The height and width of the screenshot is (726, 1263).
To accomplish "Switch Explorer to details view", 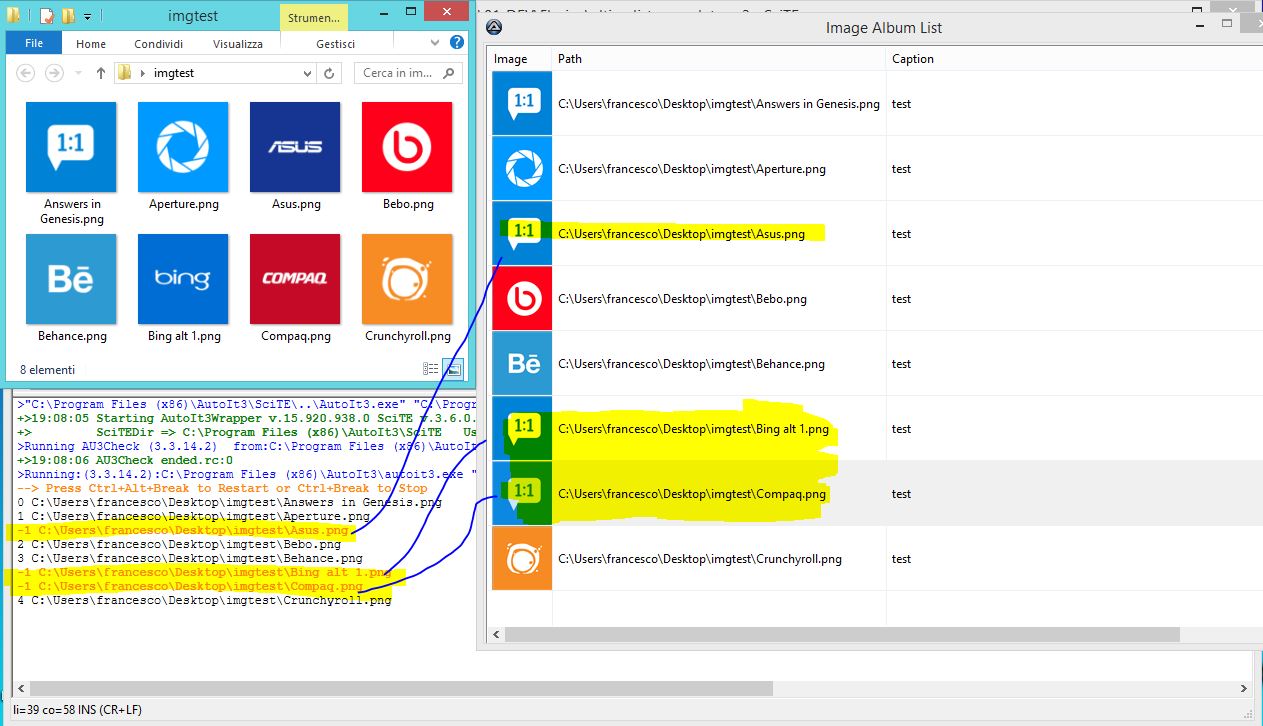I will [431, 369].
